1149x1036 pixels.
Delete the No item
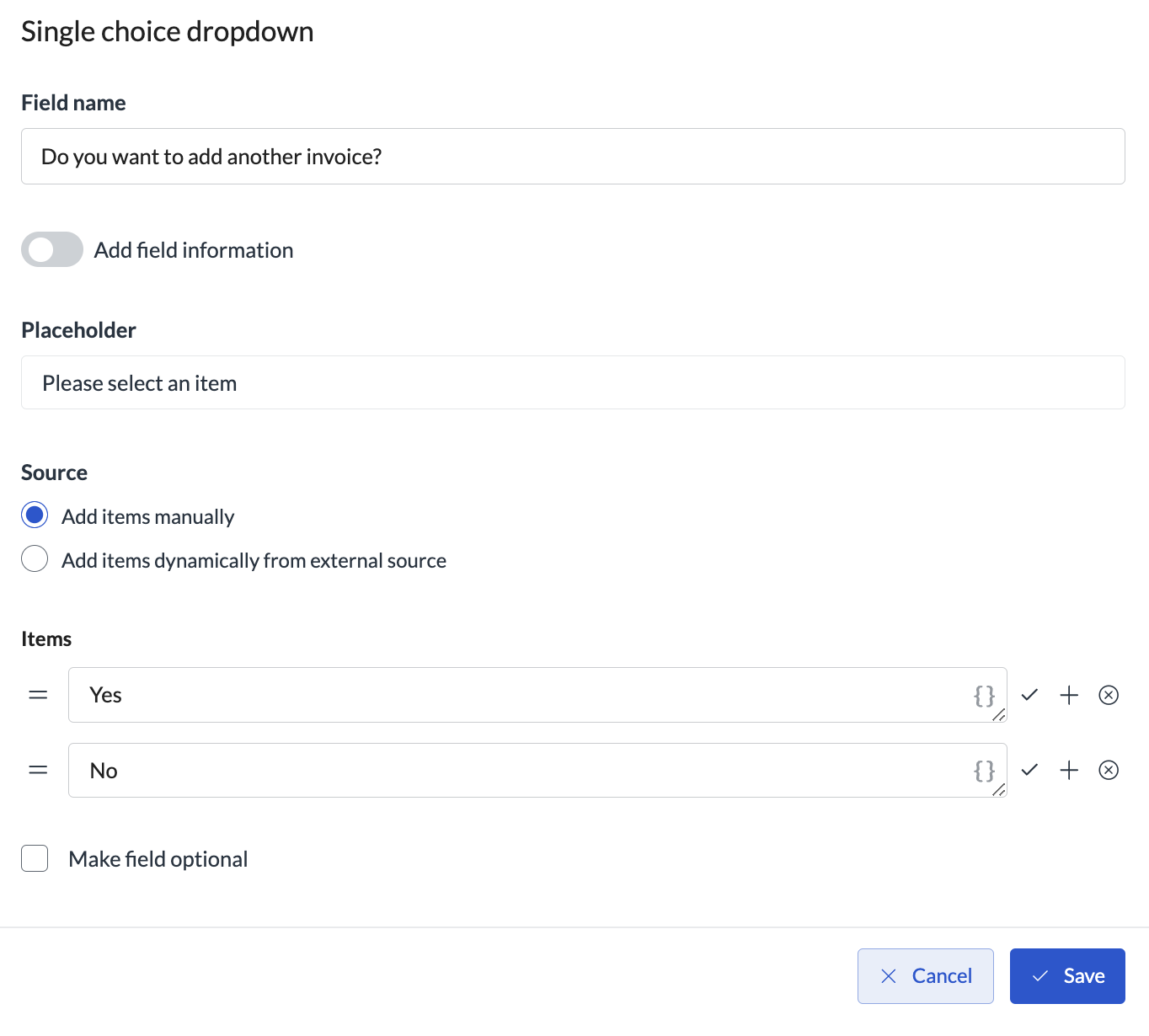(1109, 770)
